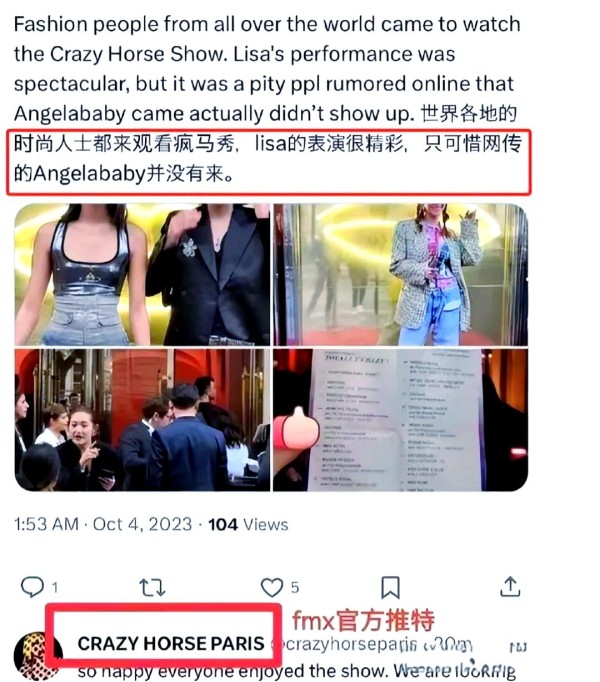
Task: Click the reply count of 1
Action: (55, 588)
